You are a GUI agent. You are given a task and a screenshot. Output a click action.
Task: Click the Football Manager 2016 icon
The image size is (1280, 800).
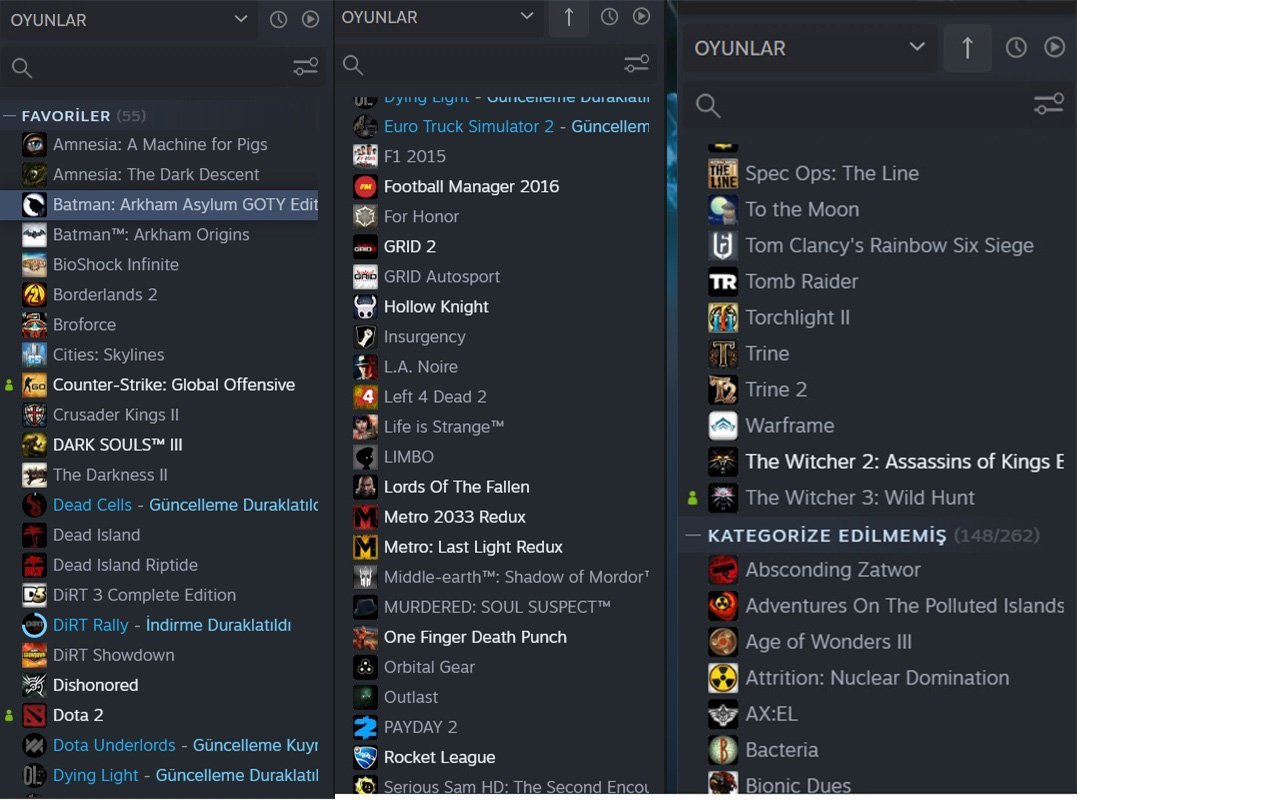(365, 187)
